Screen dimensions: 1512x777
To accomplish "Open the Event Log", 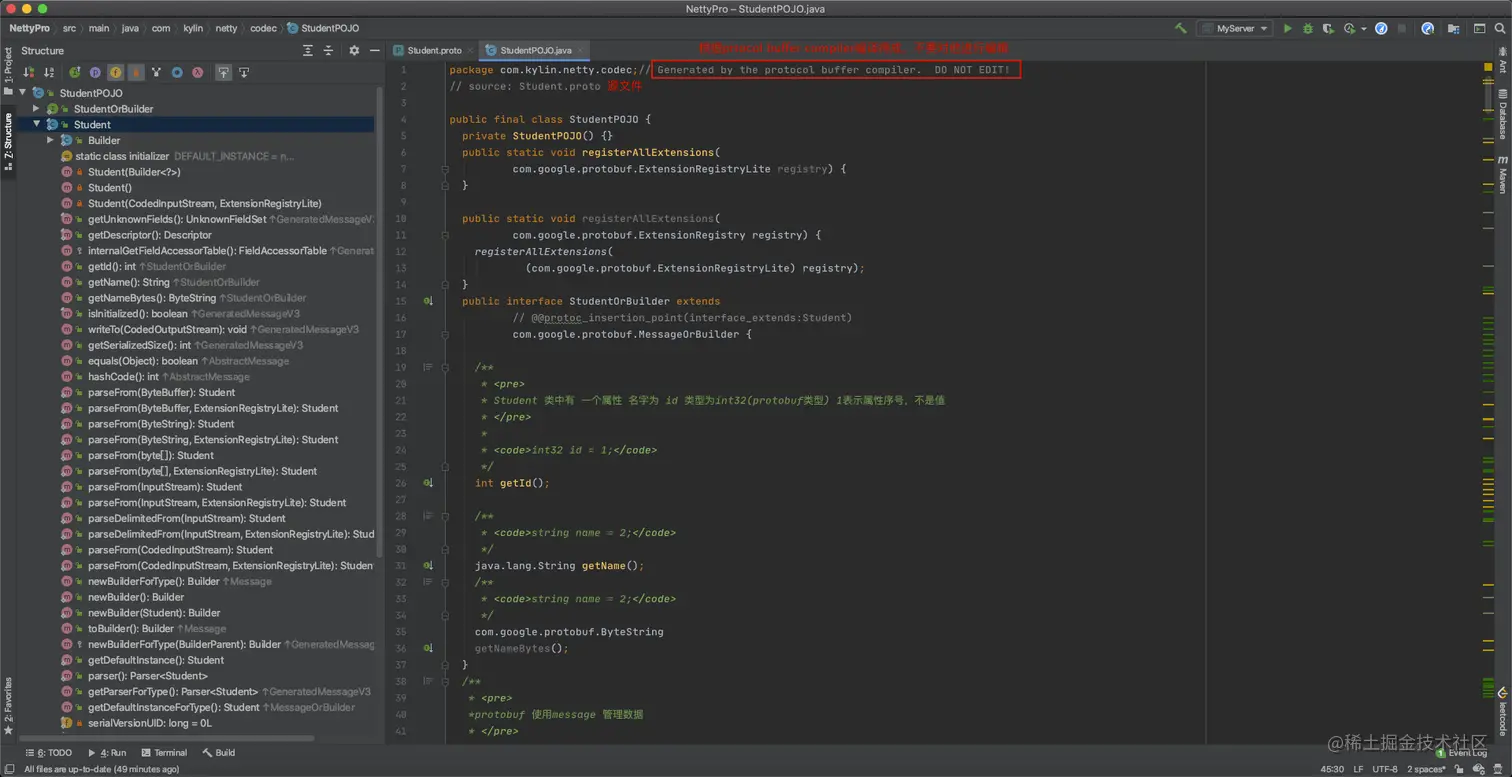I will [1462, 752].
